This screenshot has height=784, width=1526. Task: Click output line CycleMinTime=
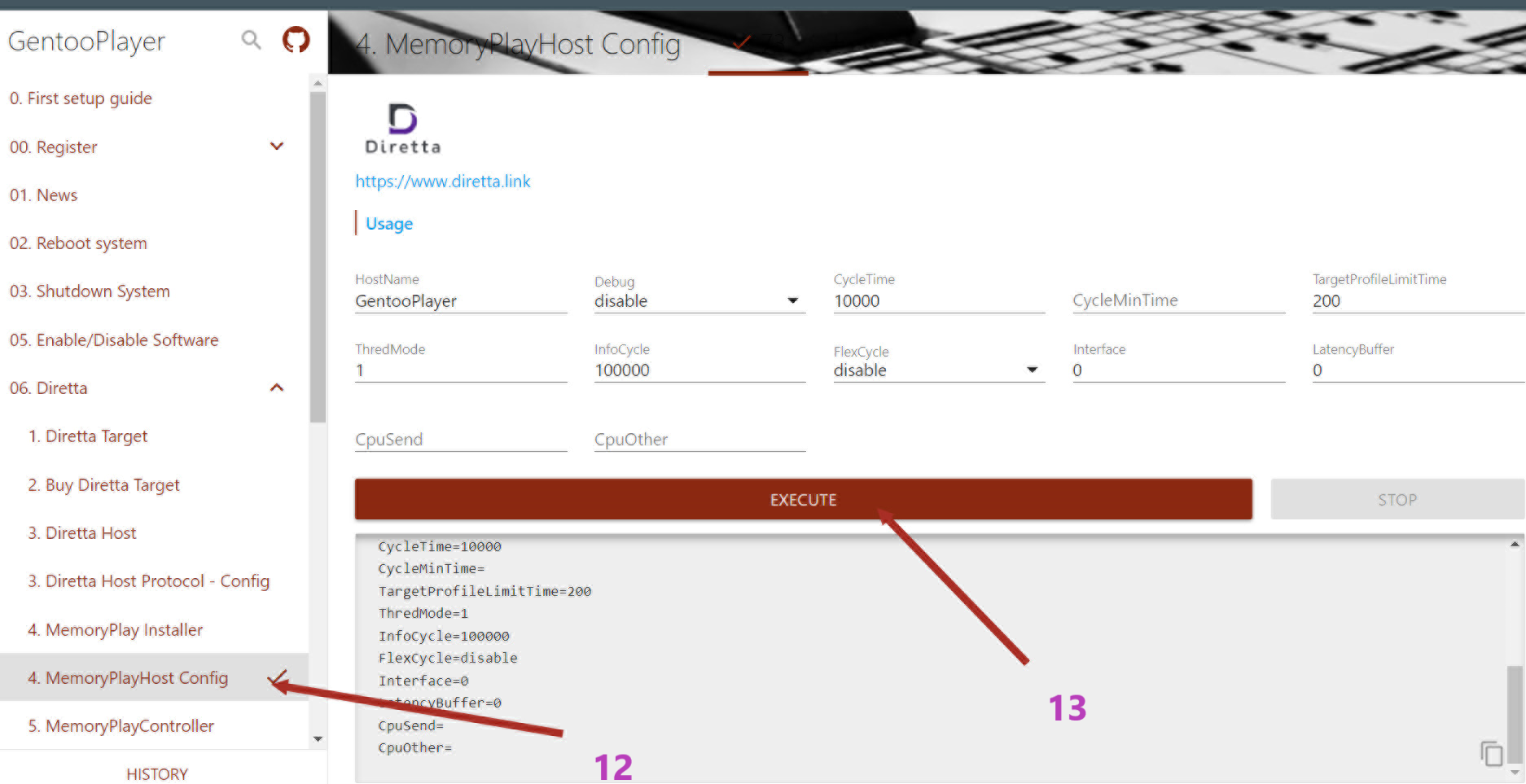(x=432, y=569)
